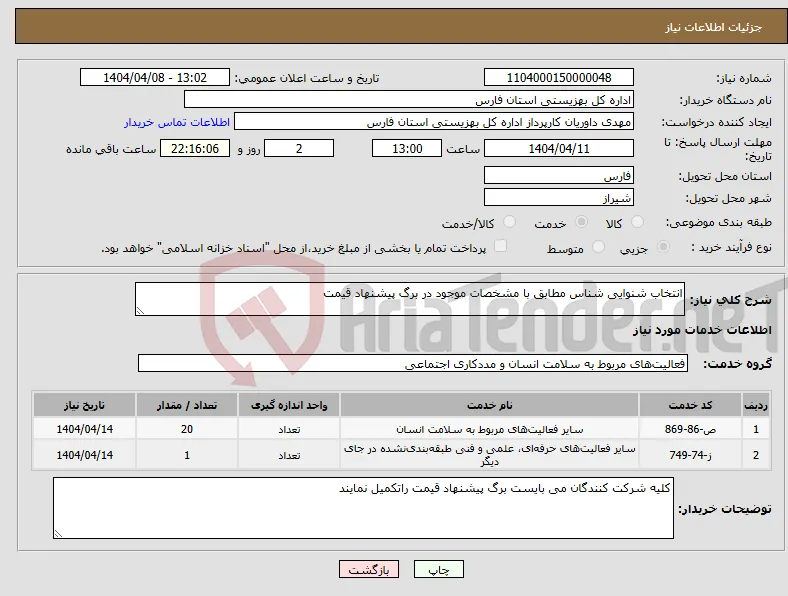The height and width of the screenshot is (596, 788).
Task: Select the متوسط purchase type radio
Action: pyautogui.click(x=598, y=246)
